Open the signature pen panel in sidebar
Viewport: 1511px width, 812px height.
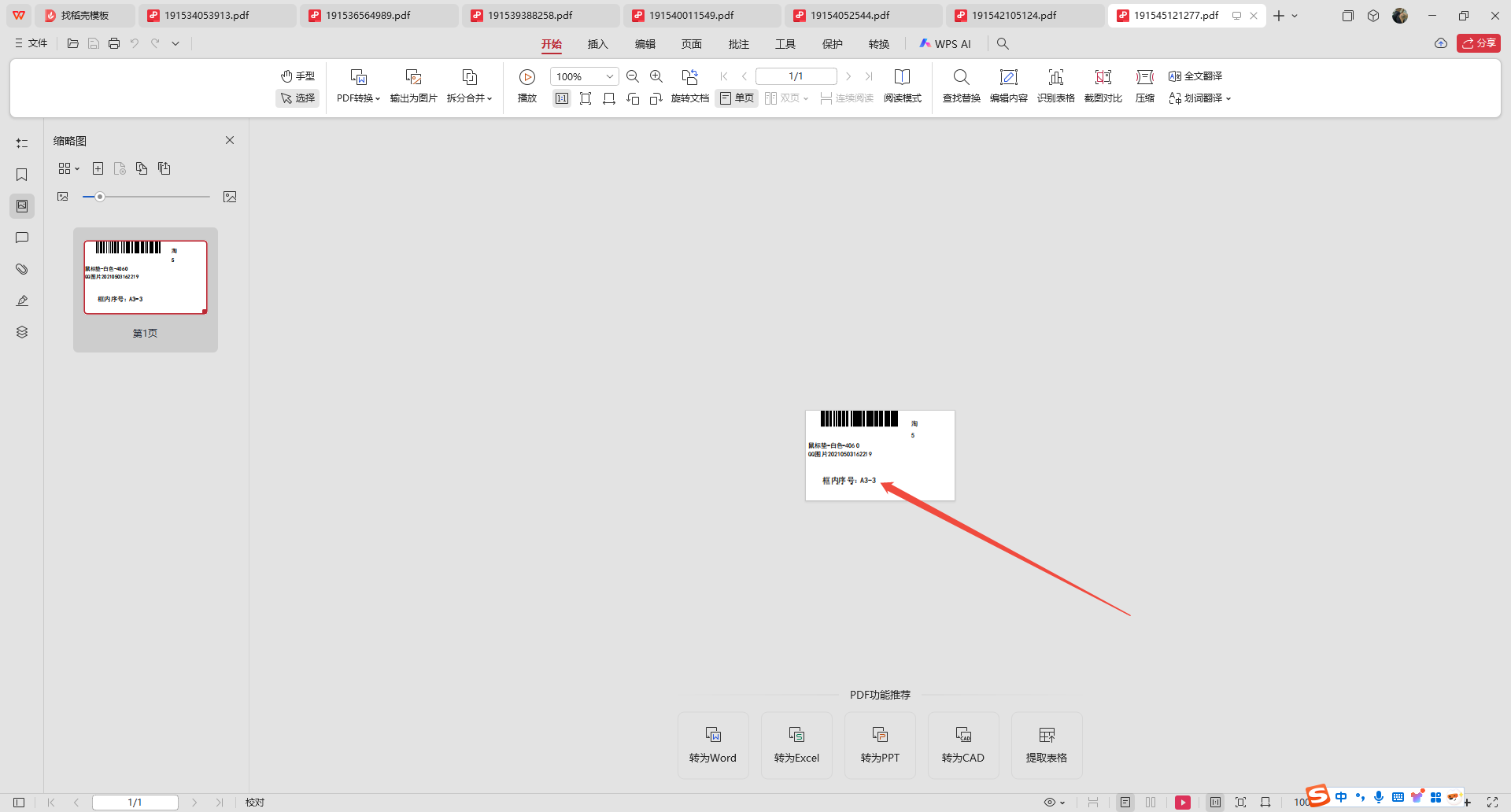[x=22, y=301]
